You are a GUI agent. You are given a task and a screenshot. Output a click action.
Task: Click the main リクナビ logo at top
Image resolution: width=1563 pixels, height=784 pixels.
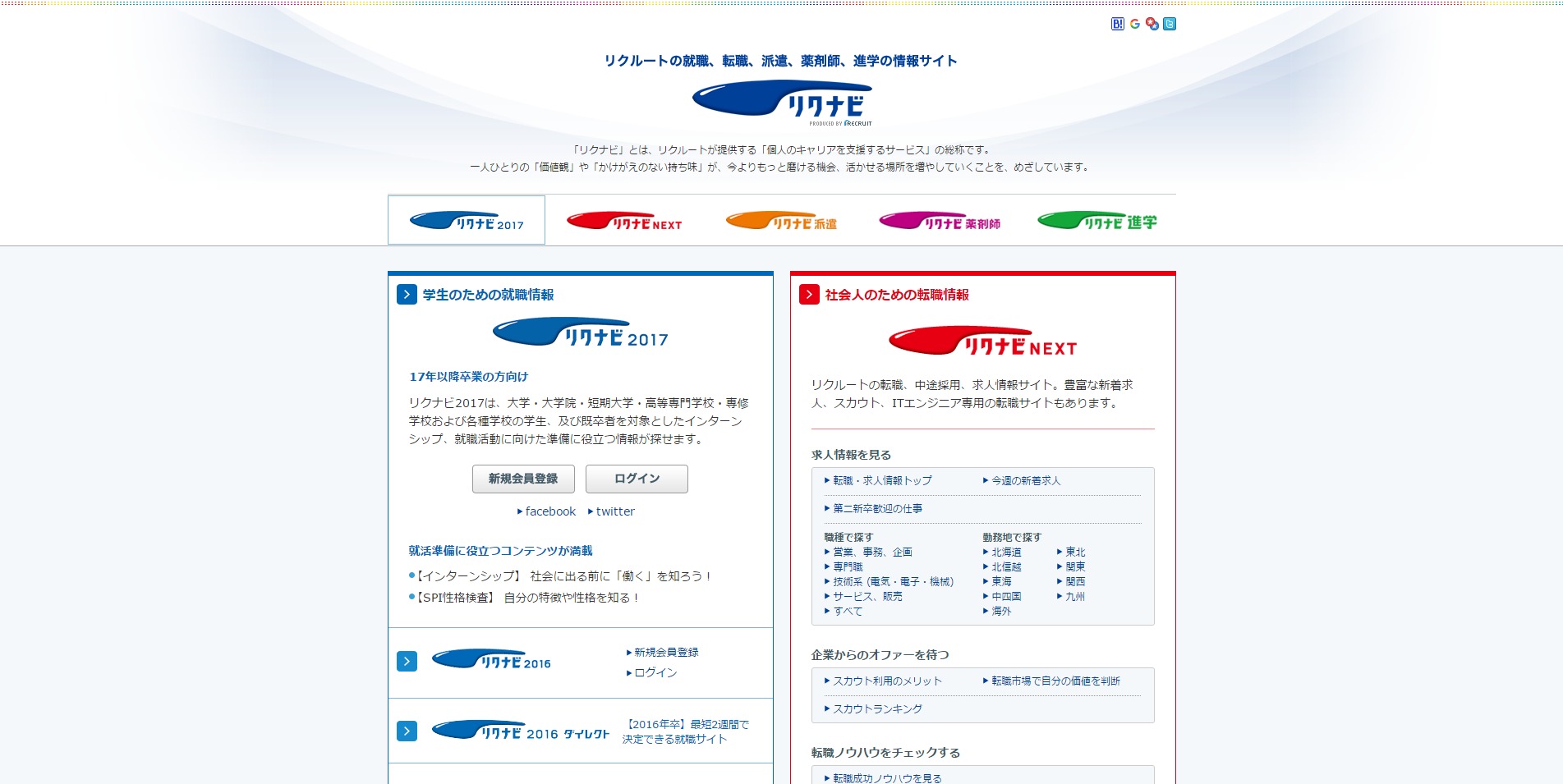coord(782,102)
